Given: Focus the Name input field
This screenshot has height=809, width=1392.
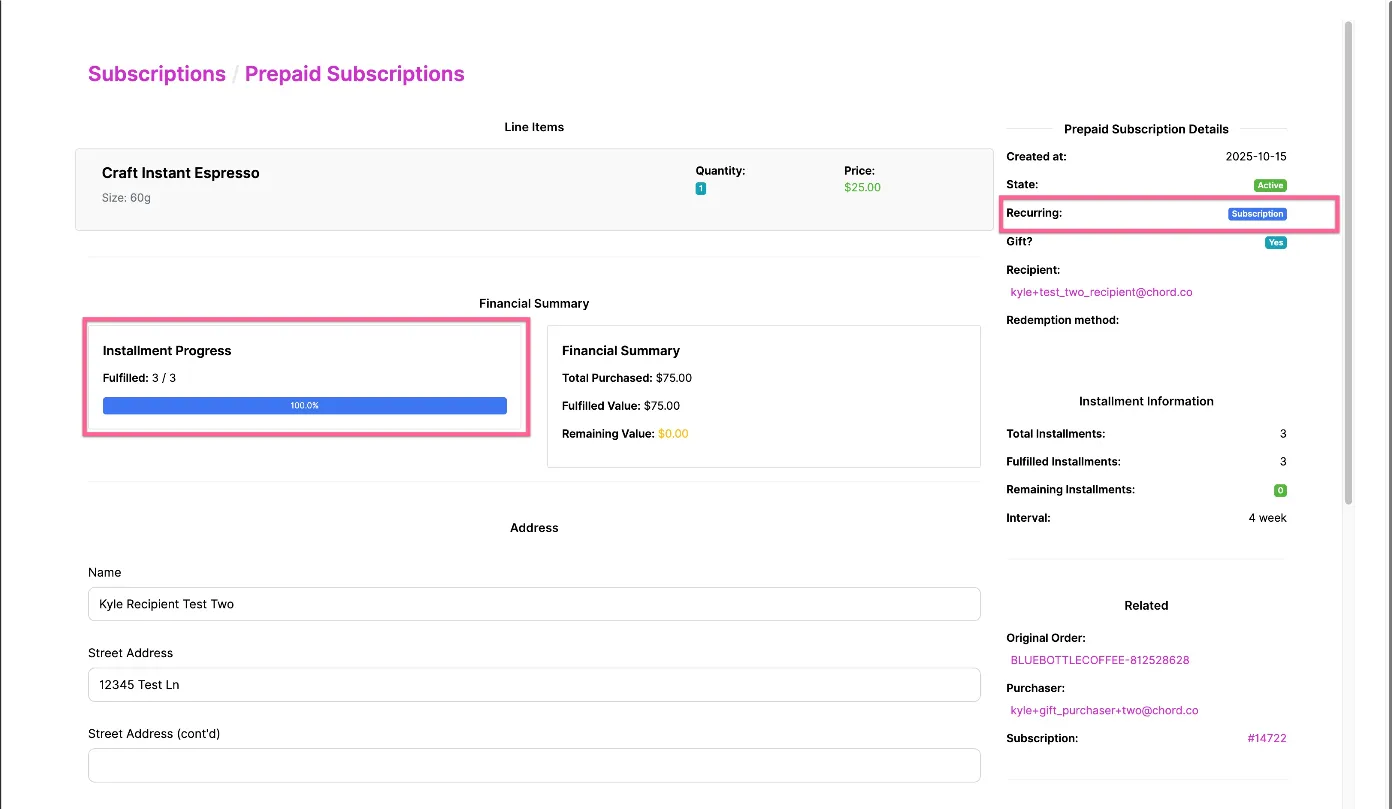Looking at the screenshot, I should tap(534, 604).
